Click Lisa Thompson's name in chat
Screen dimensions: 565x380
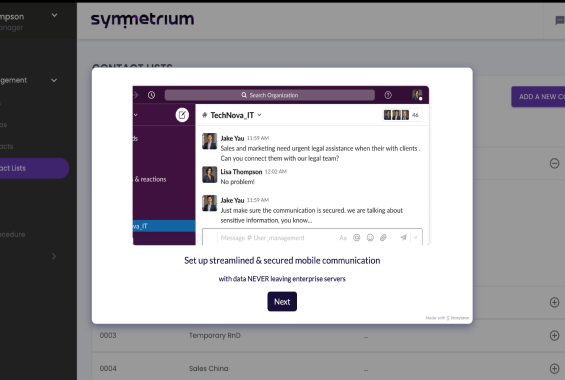241,171
